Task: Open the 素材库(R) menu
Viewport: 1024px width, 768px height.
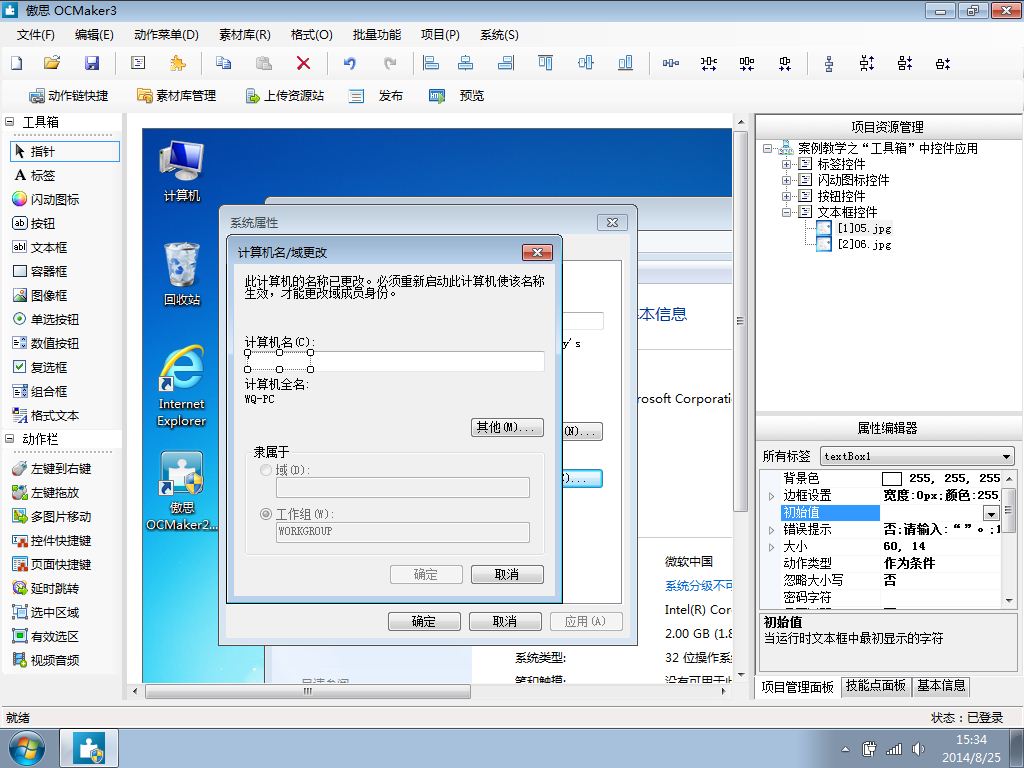Action: pos(244,35)
